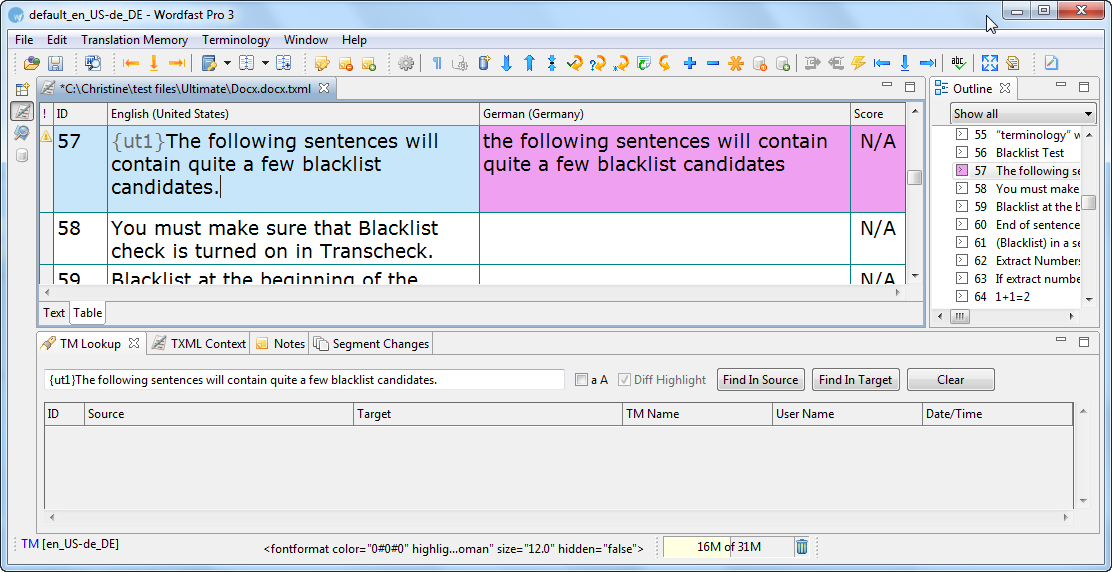Open the Window menu
The width and height of the screenshot is (1112, 572).
[x=306, y=40]
